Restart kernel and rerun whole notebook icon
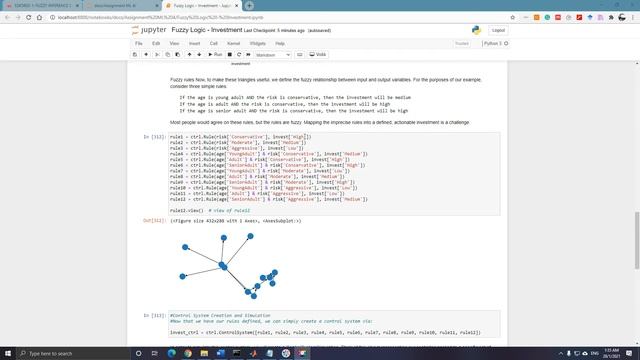 [x=248, y=54]
